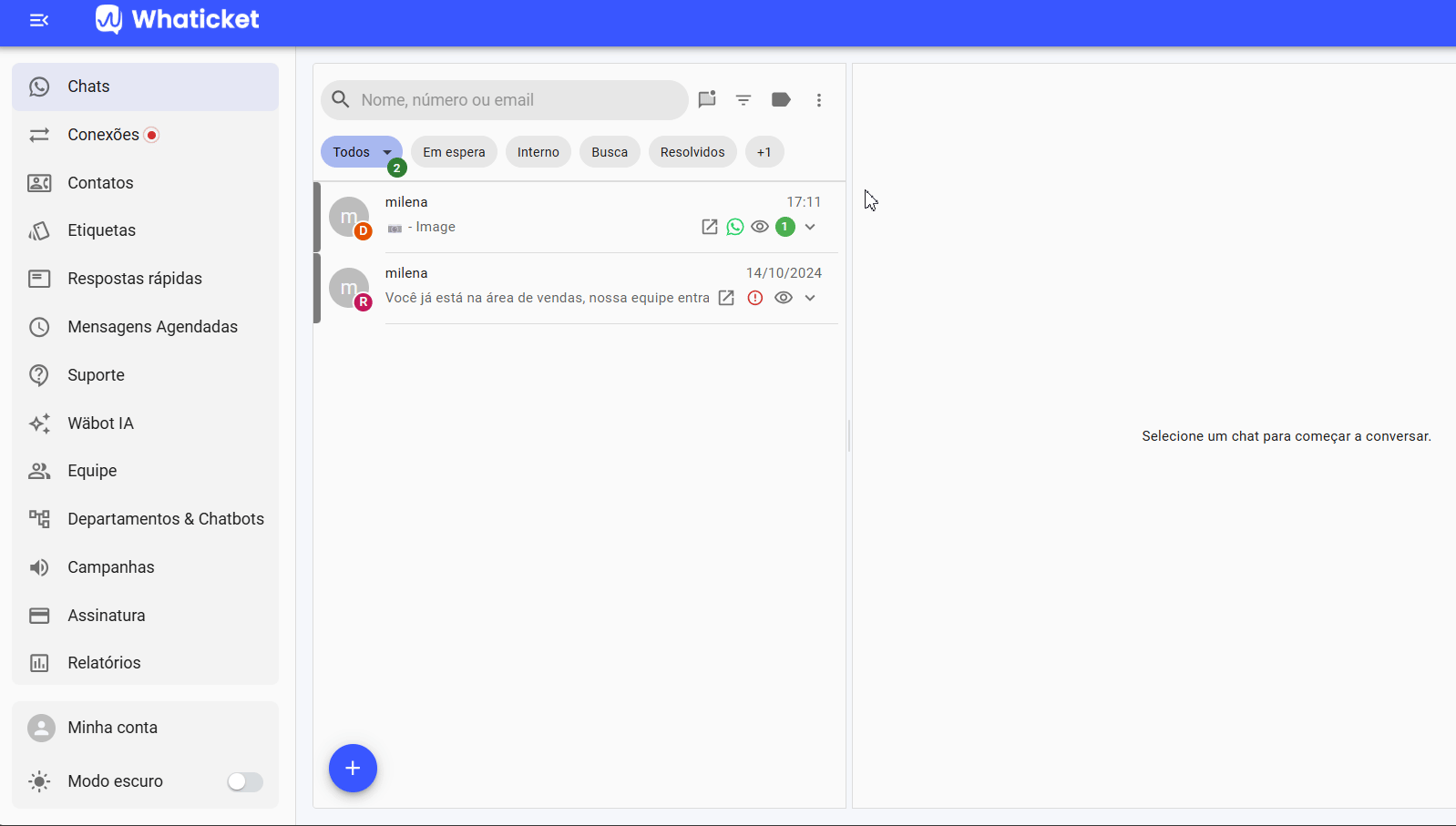Open external link icon on 14/10/2024 chat
Screen dimensions: 1456x826
point(726,298)
